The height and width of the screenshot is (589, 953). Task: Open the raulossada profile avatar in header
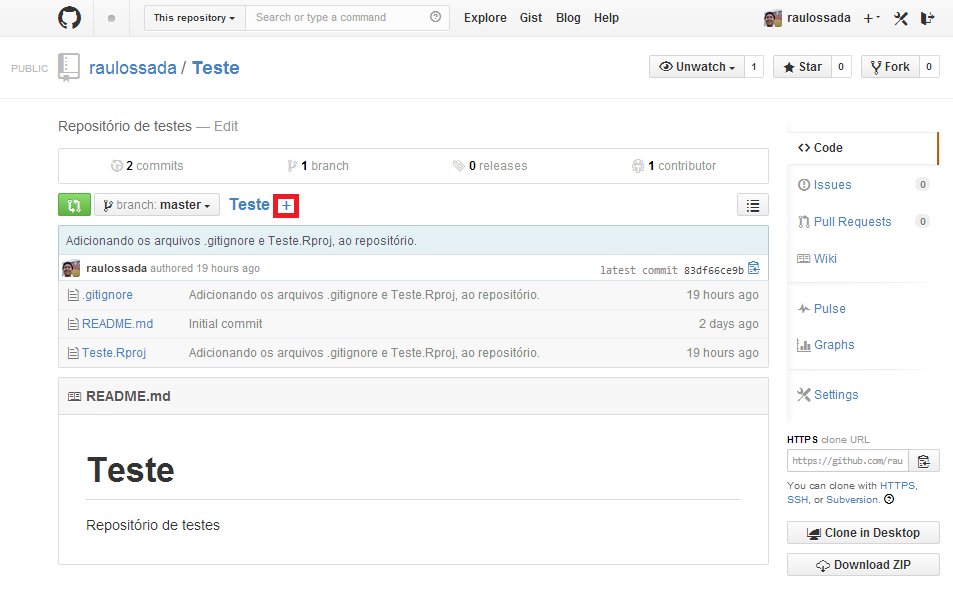(x=772, y=18)
